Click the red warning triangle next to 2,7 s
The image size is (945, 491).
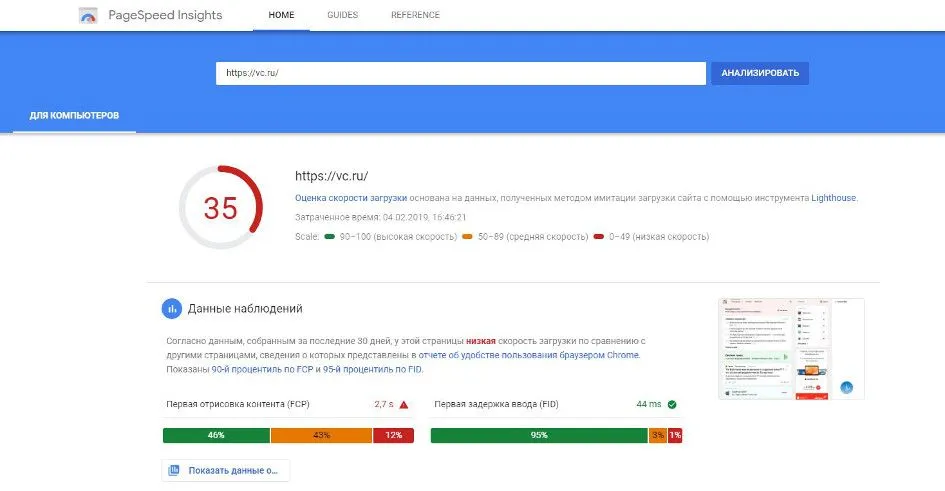point(404,404)
